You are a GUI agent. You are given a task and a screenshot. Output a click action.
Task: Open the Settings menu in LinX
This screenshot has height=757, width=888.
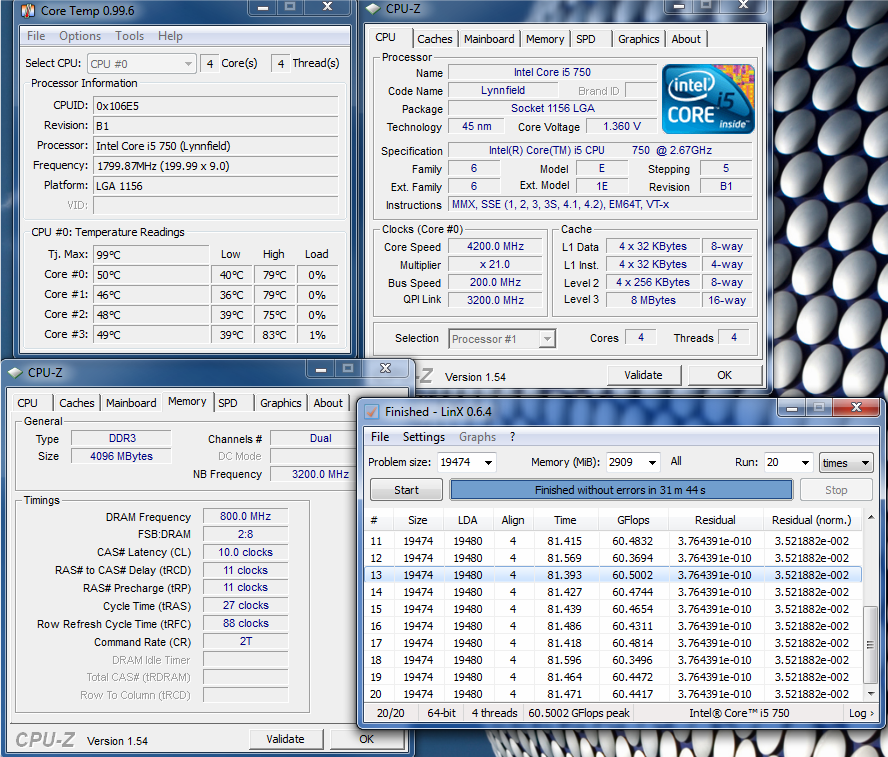(x=424, y=437)
